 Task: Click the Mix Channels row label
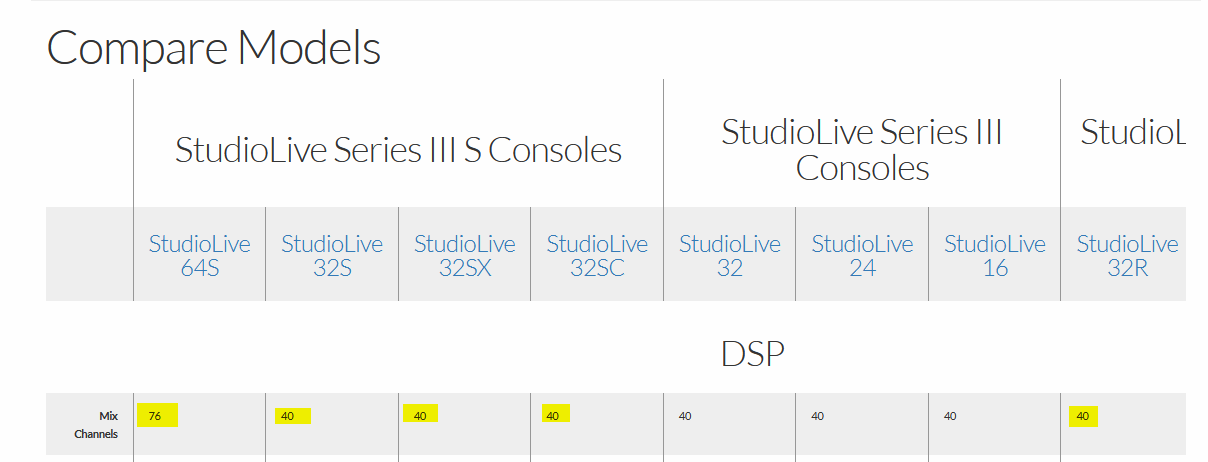pos(96,425)
